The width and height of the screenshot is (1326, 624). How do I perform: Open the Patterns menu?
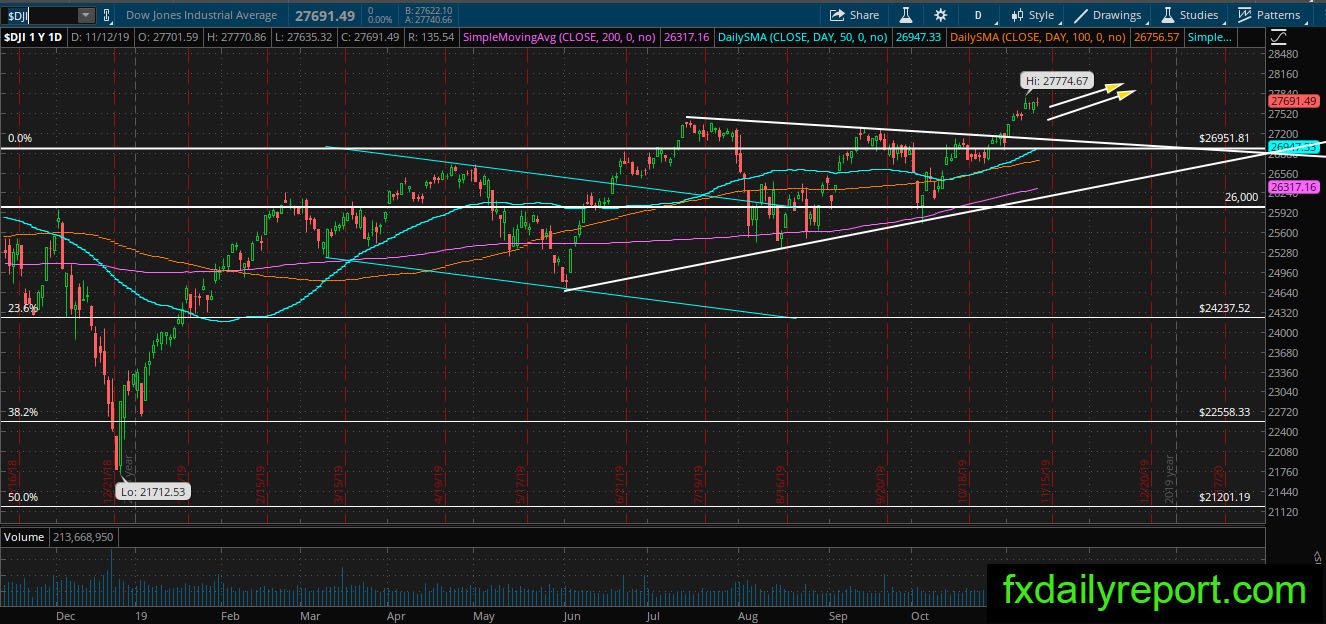[1269, 15]
